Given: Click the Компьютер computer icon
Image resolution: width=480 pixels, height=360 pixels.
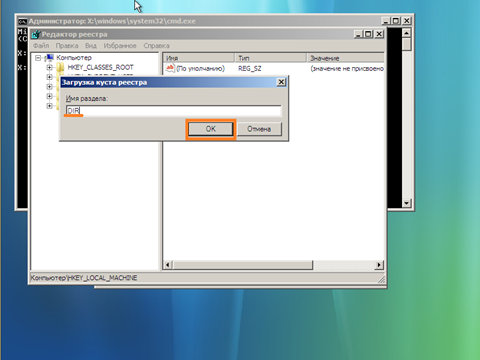Looking at the screenshot, I should pos(49,58).
